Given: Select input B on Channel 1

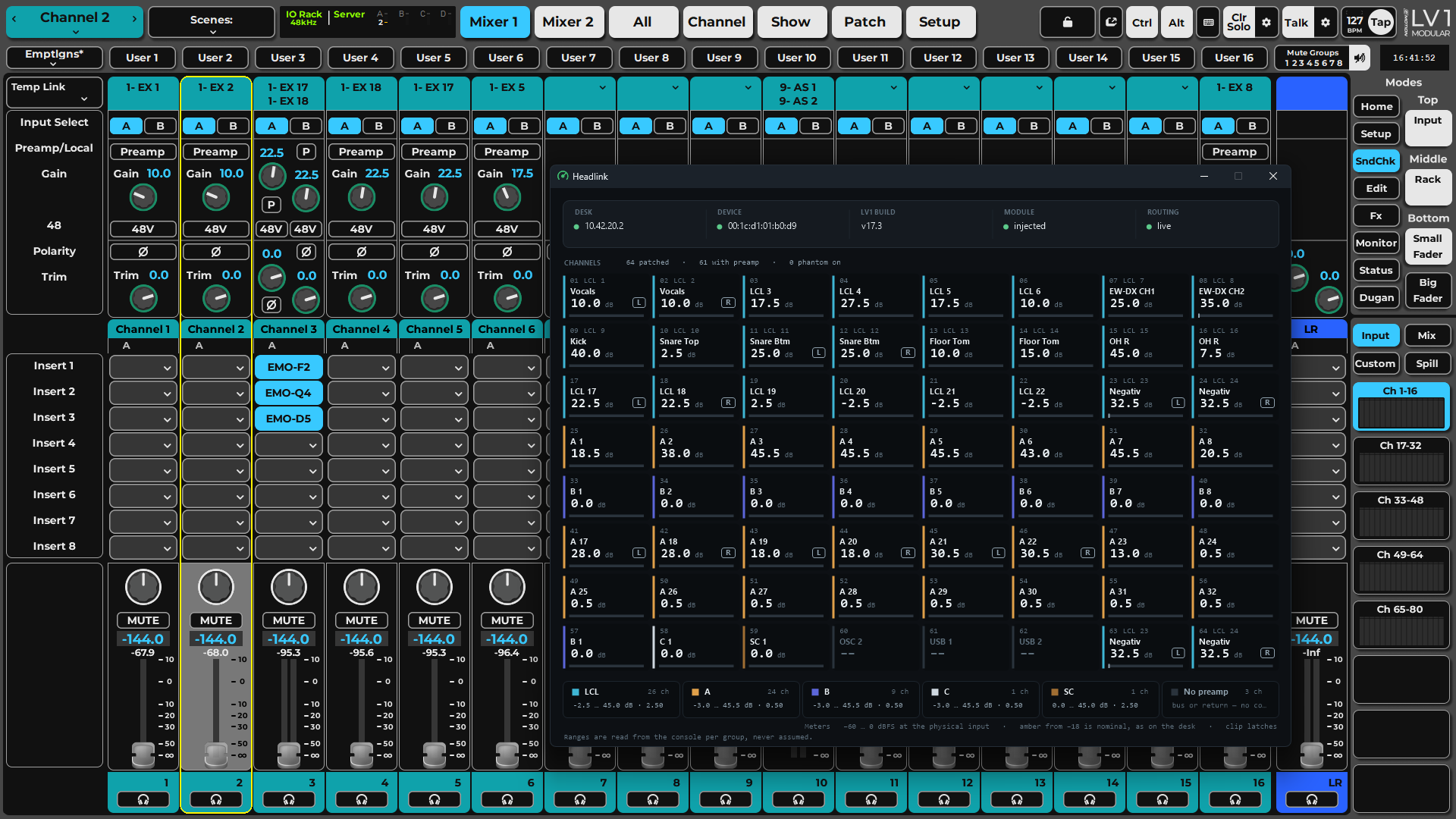Looking at the screenshot, I should tap(160, 126).
